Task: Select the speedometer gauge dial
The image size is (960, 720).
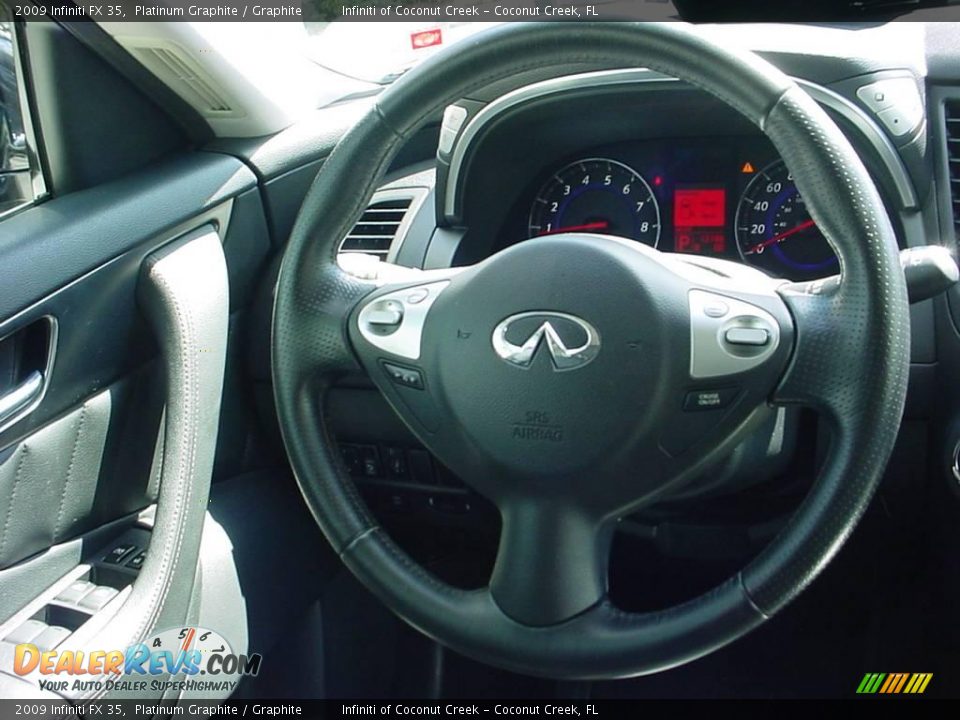Action: [x=786, y=216]
